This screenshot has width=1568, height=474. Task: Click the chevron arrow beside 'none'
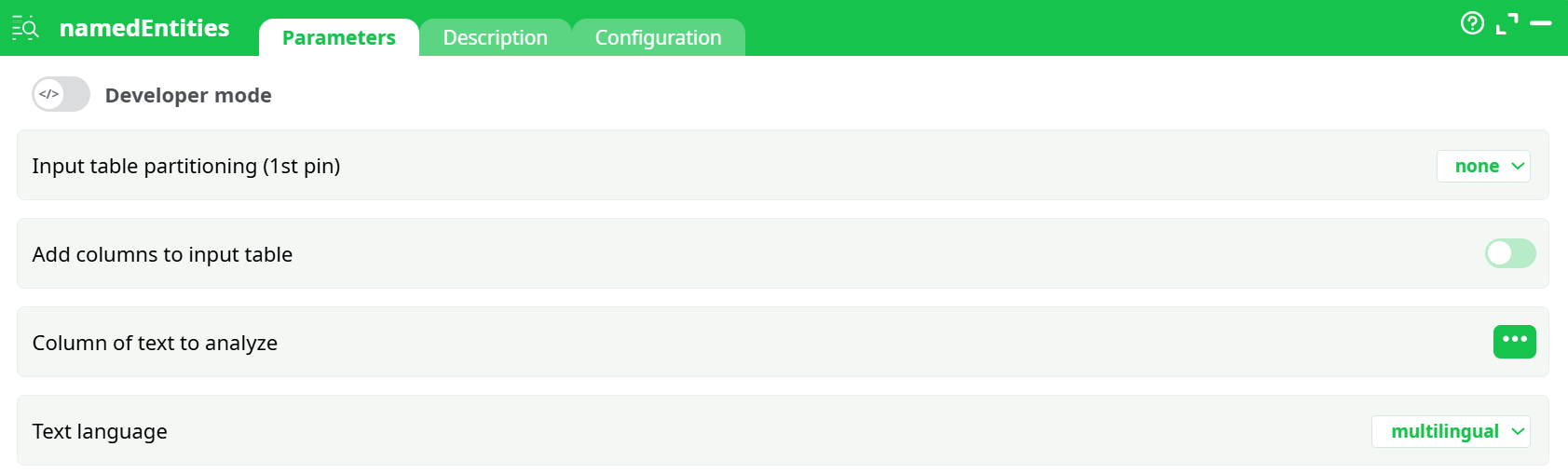coord(1518,167)
